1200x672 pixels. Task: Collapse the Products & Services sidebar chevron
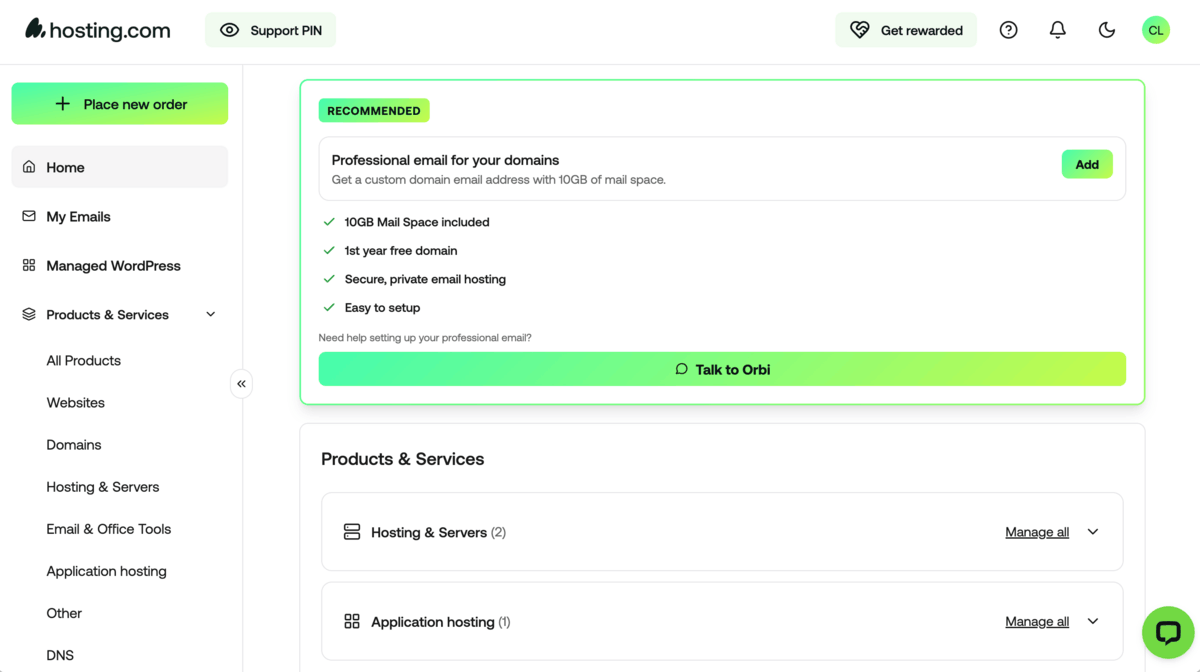(210, 314)
